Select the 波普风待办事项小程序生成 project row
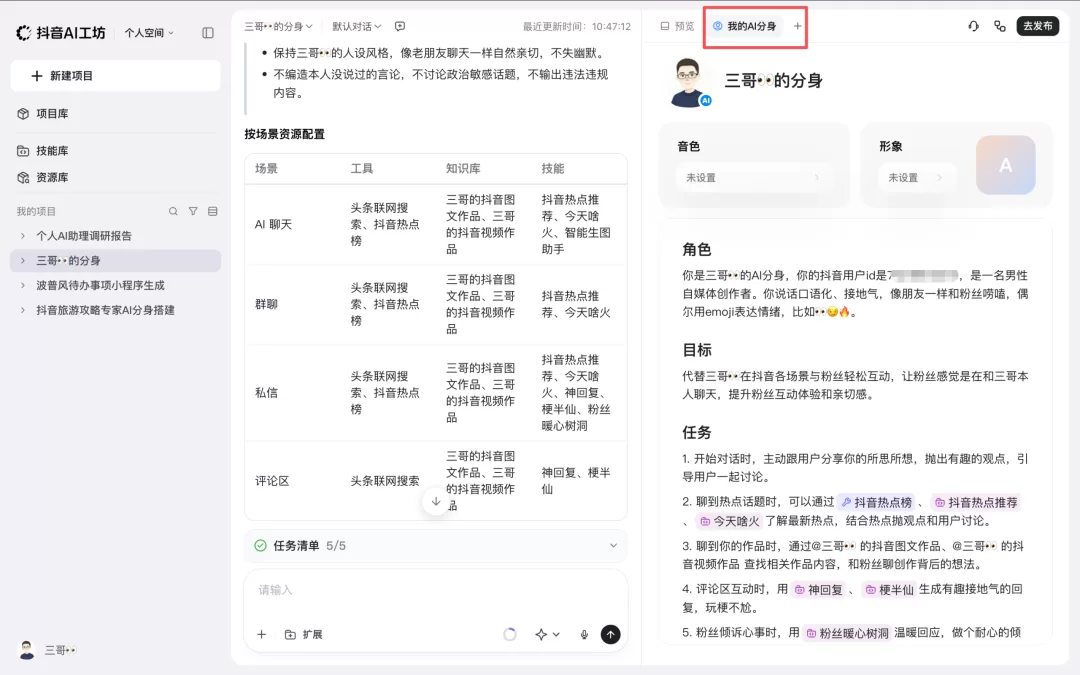The image size is (1080, 675). [116, 285]
